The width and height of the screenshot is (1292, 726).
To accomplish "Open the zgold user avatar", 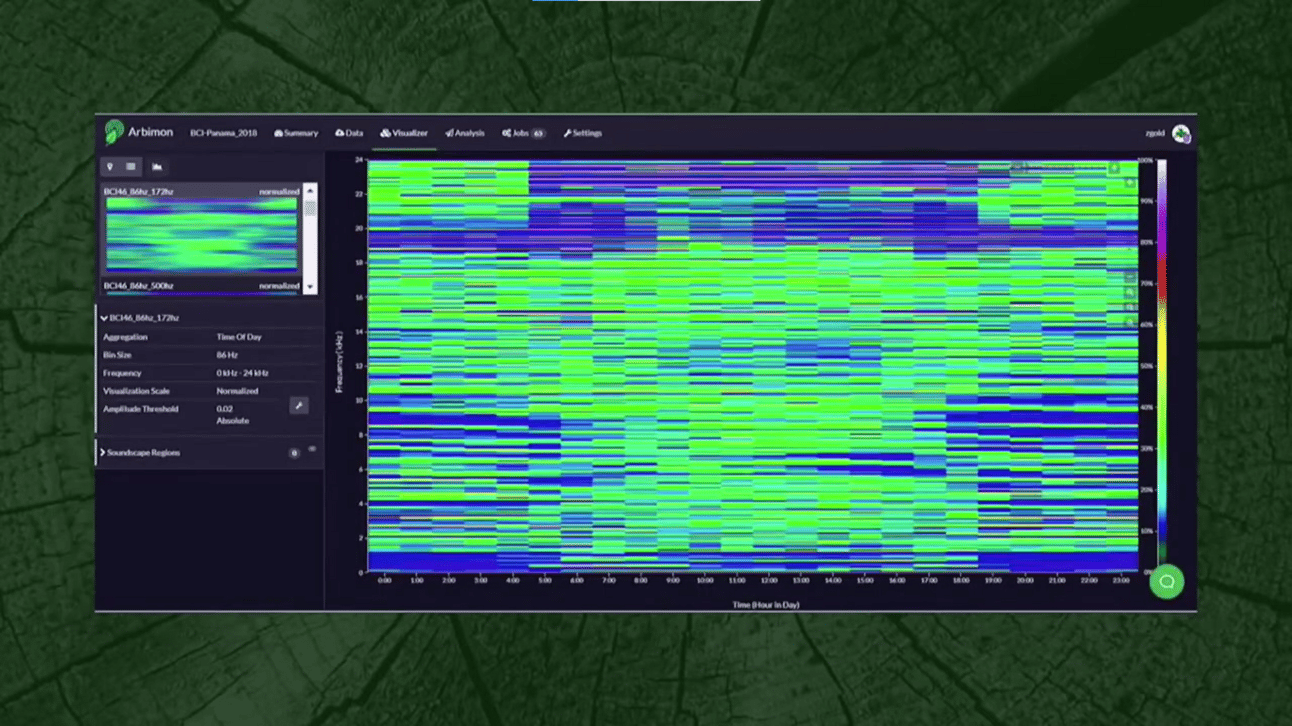I will (1181, 134).
